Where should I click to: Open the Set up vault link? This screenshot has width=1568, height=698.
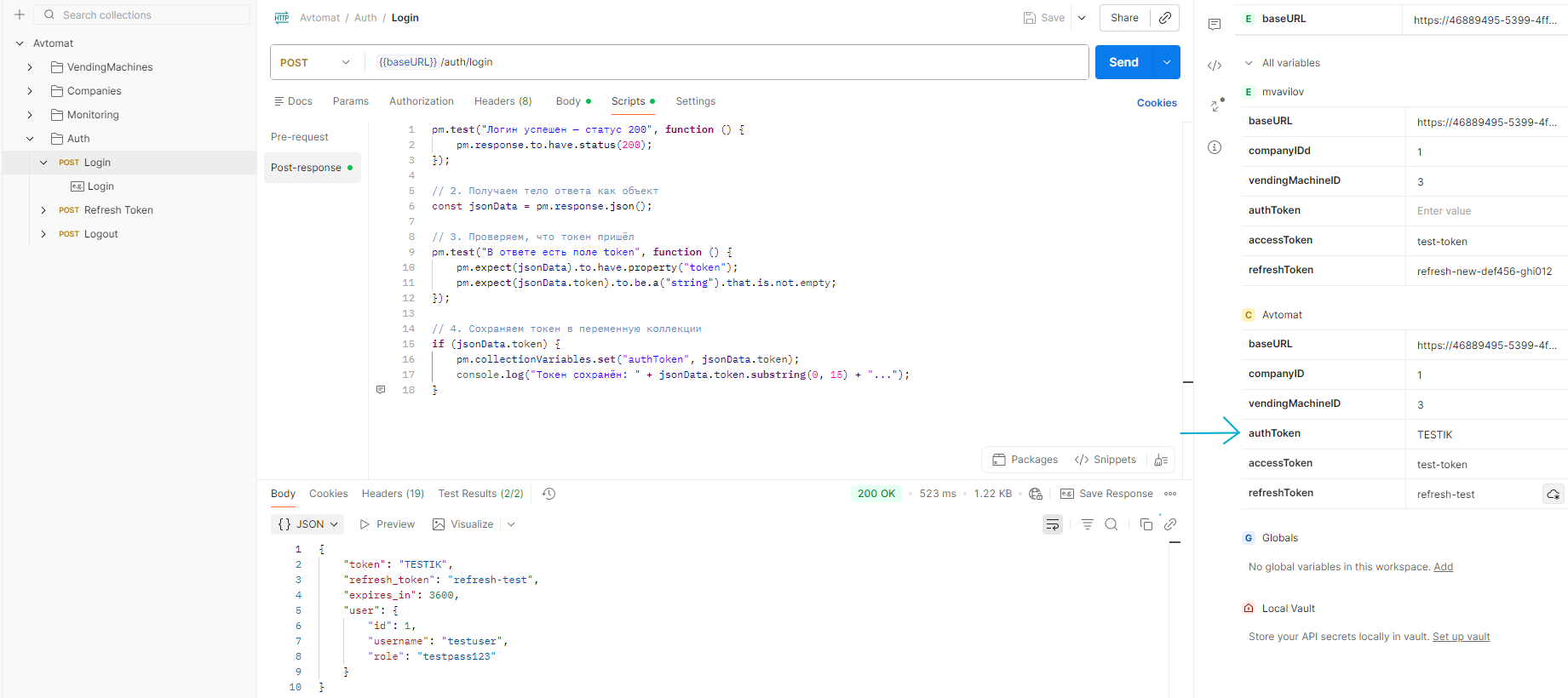[x=1461, y=637]
